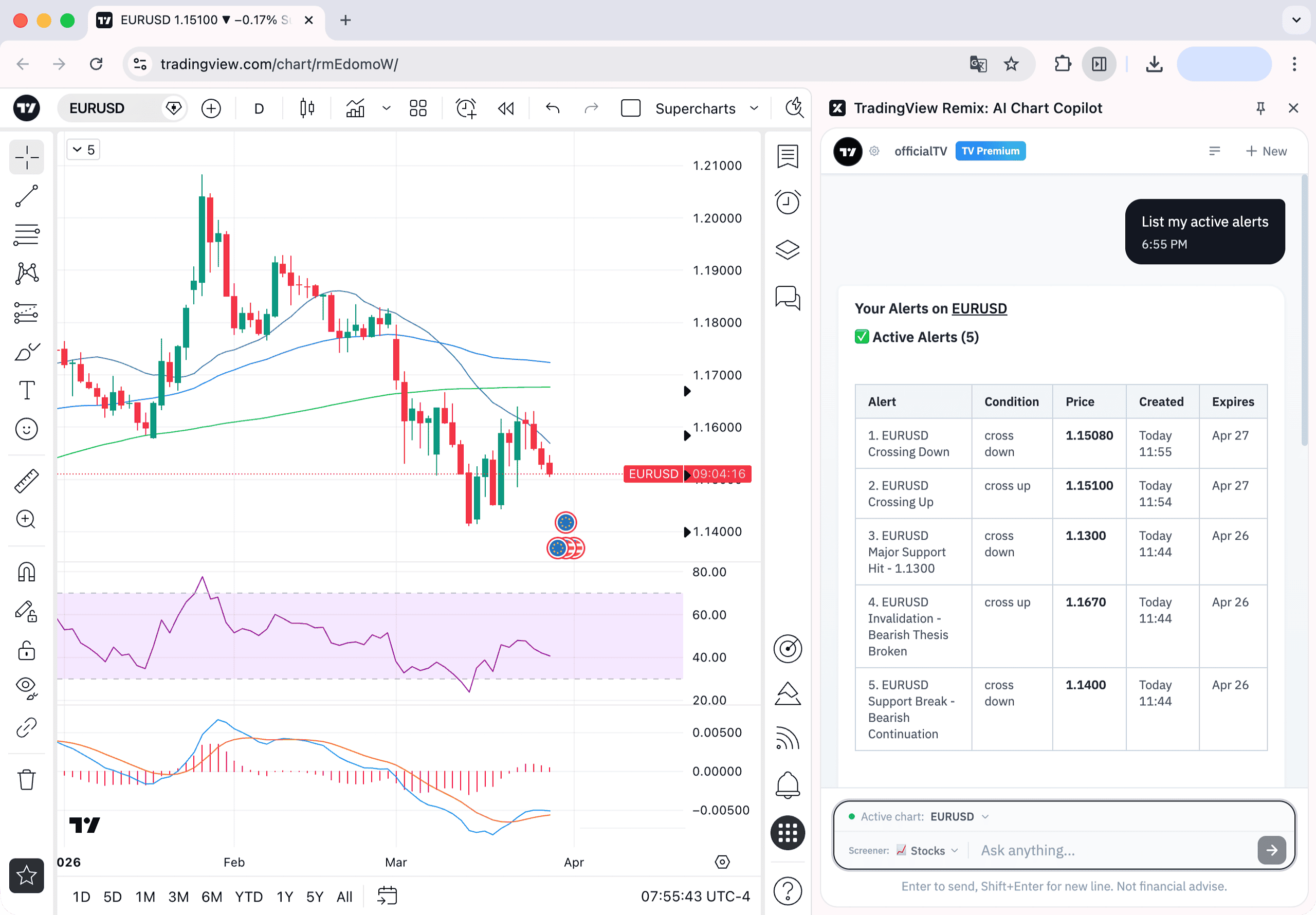Add symbol with the plus circle
Image resolution: width=1316 pixels, height=915 pixels.
pos(211,108)
